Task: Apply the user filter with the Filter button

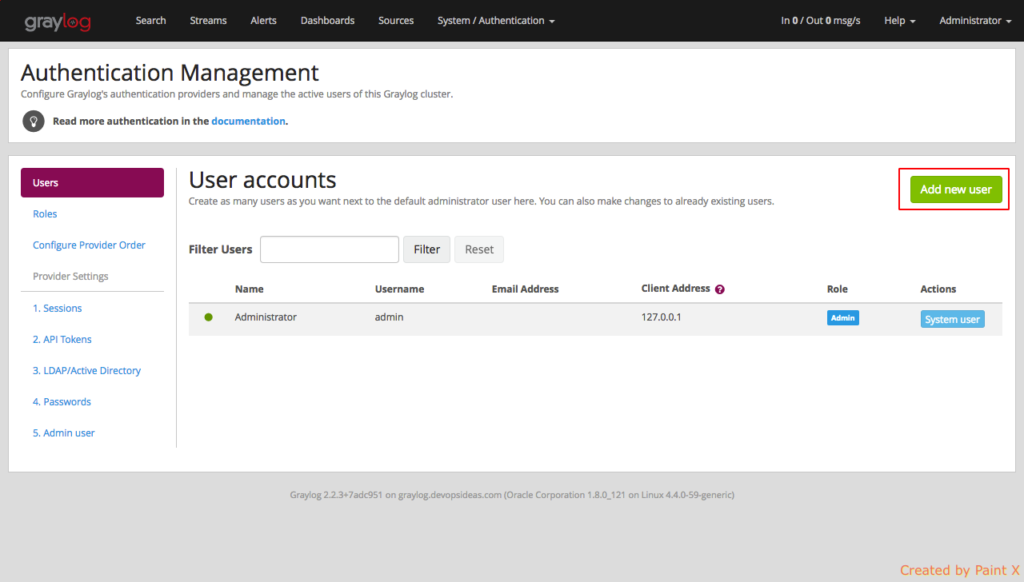Action: pos(426,249)
